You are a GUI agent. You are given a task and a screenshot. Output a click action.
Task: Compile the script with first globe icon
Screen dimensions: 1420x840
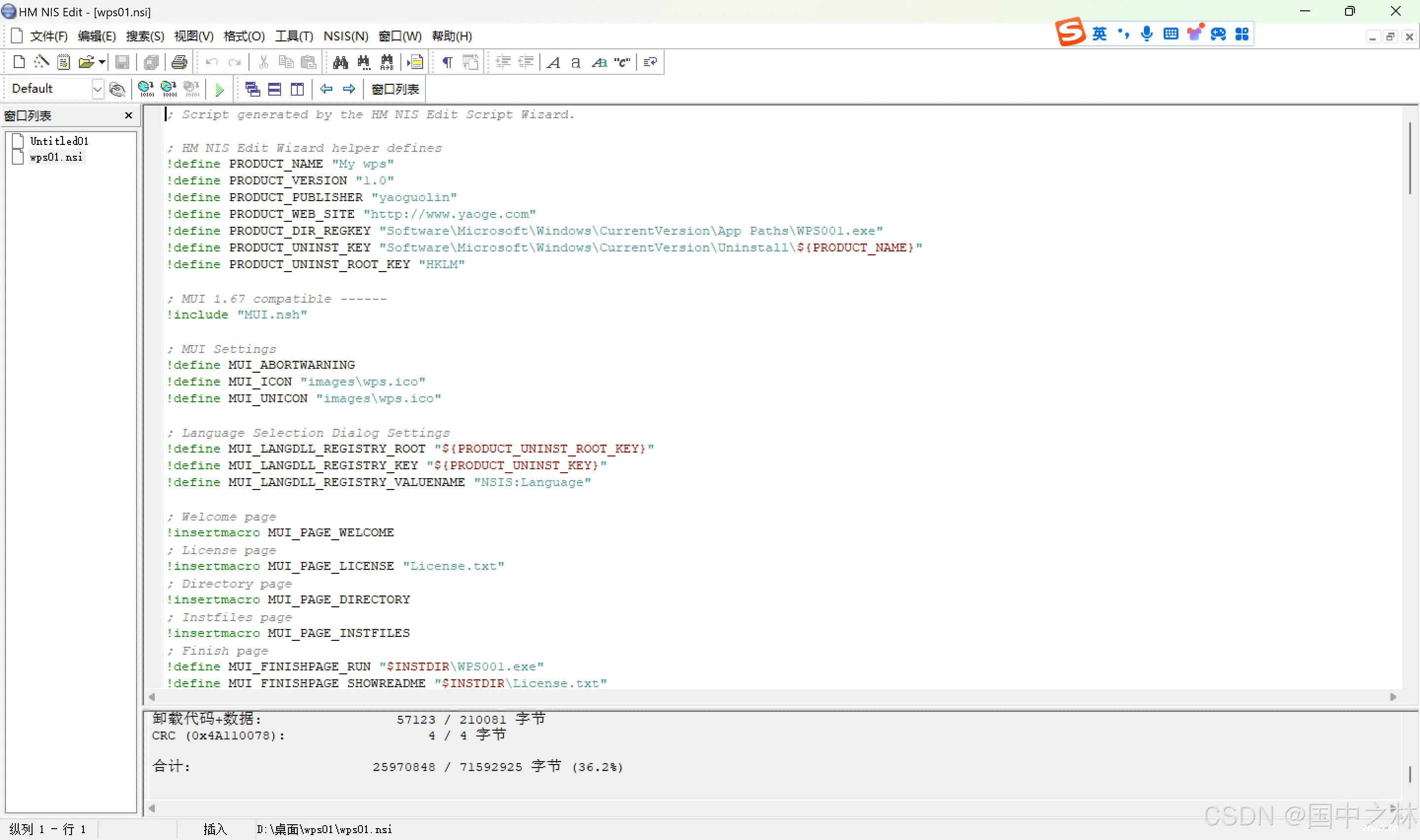pyautogui.click(x=146, y=89)
